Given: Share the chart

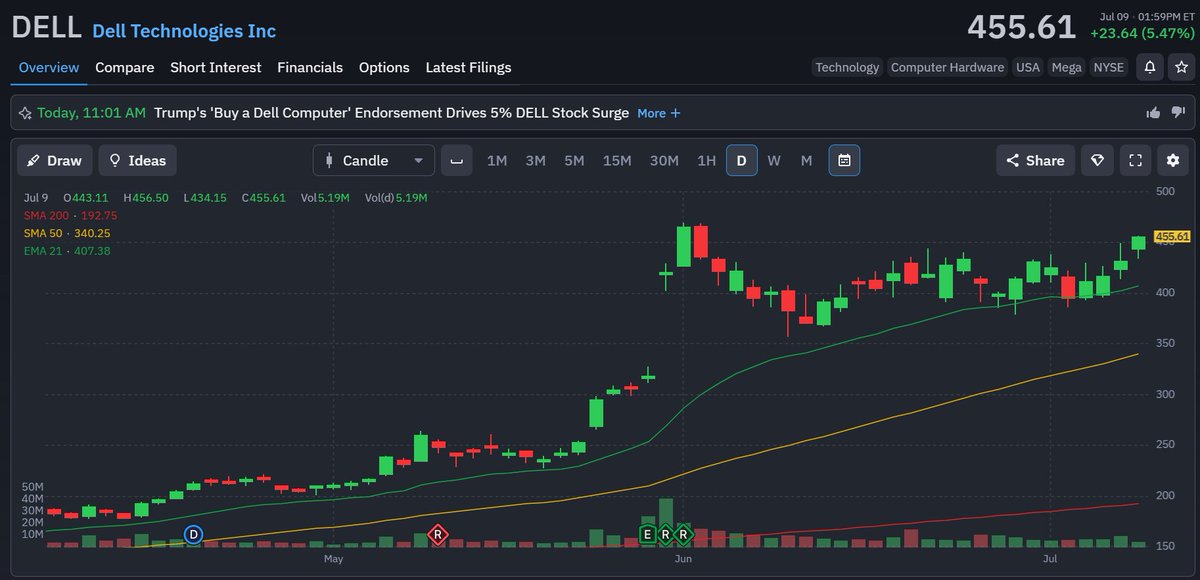Looking at the screenshot, I should (1035, 160).
